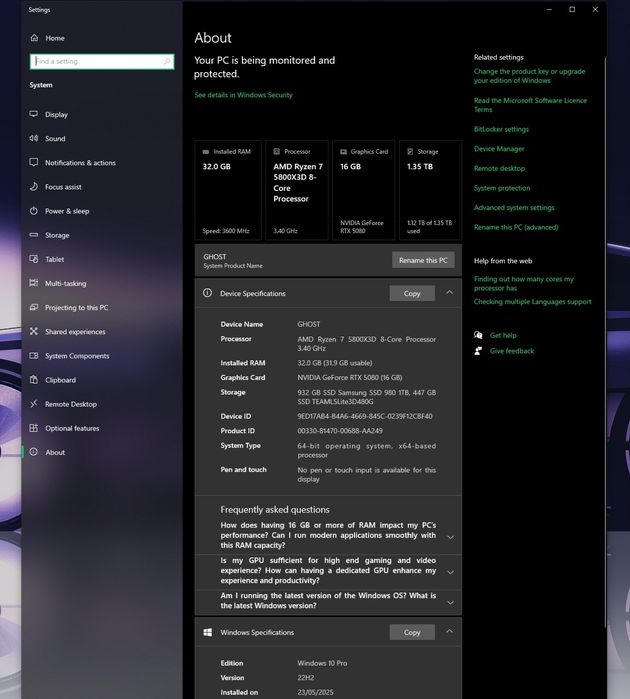Click the Multi-tasking icon
This screenshot has height=699, width=630.
tap(33, 283)
